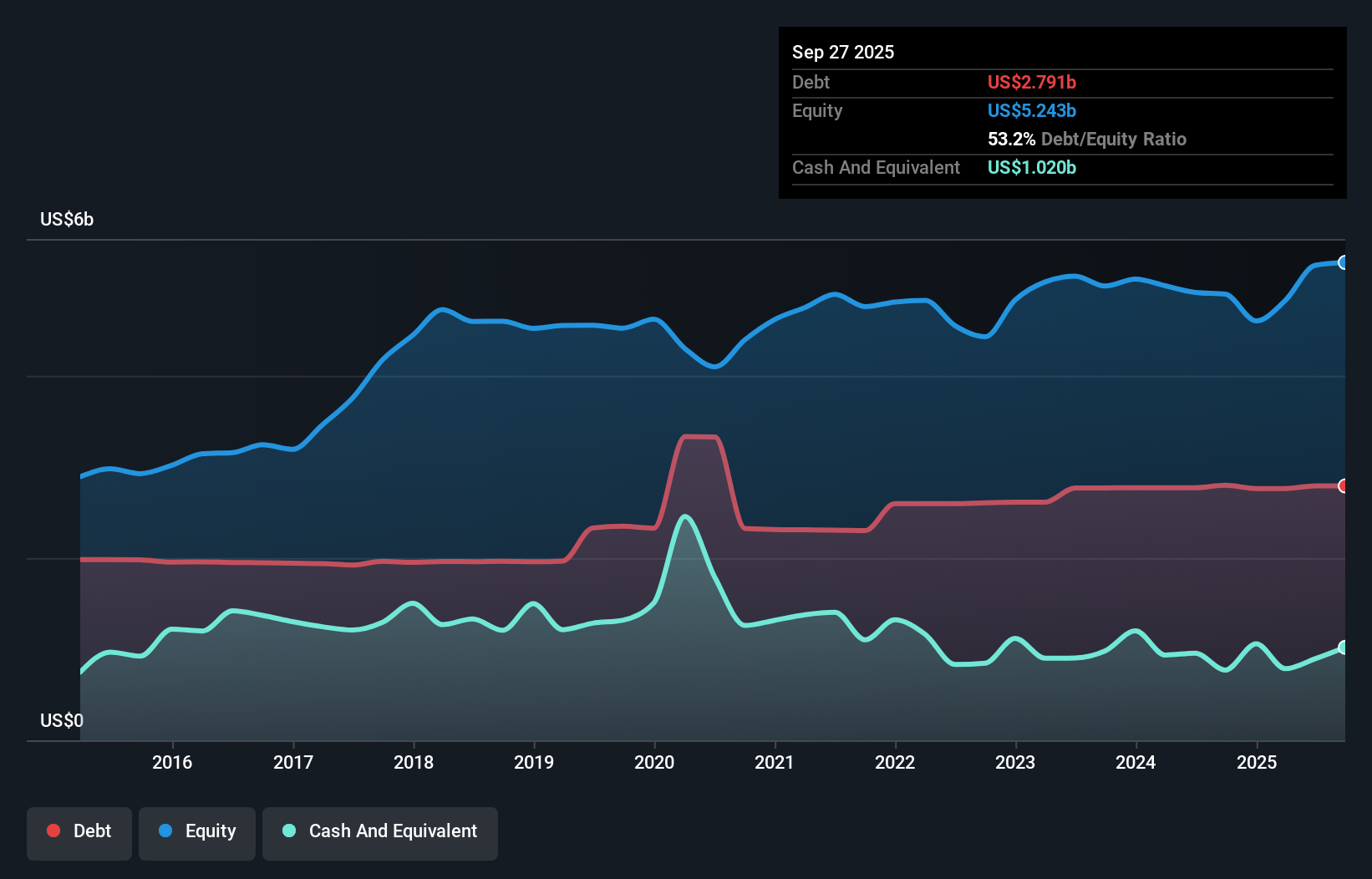Viewport: 1372px width, 879px height.
Task: Click the 2025 x-axis label
Action: tap(1257, 762)
